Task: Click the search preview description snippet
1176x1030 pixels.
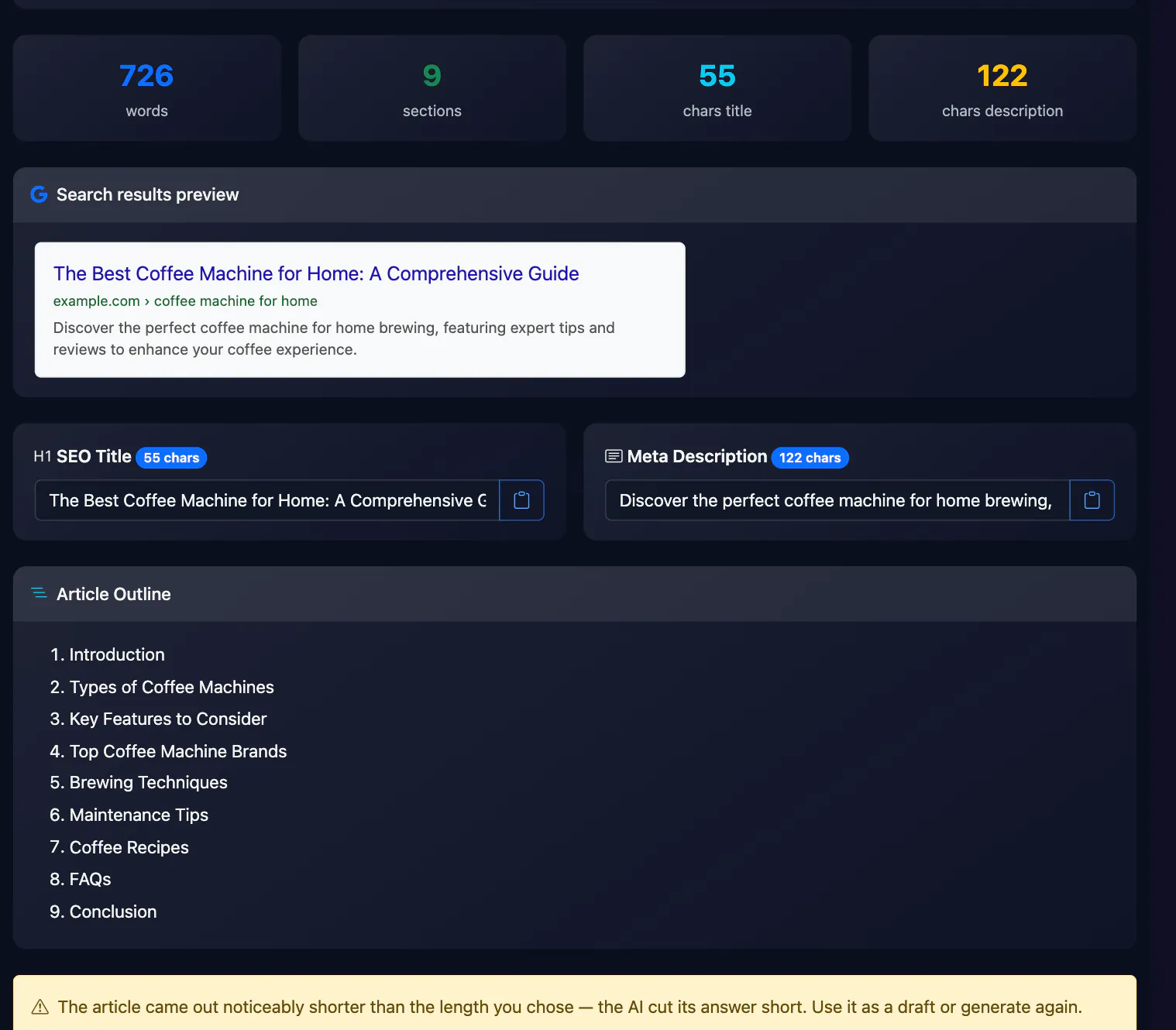Action: click(334, 338)
